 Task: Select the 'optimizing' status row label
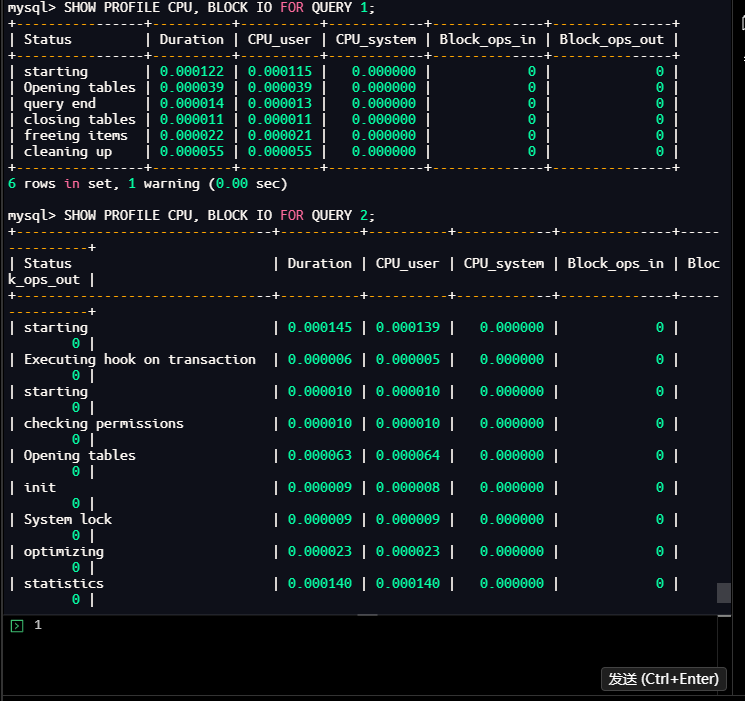tap(64, 551)
